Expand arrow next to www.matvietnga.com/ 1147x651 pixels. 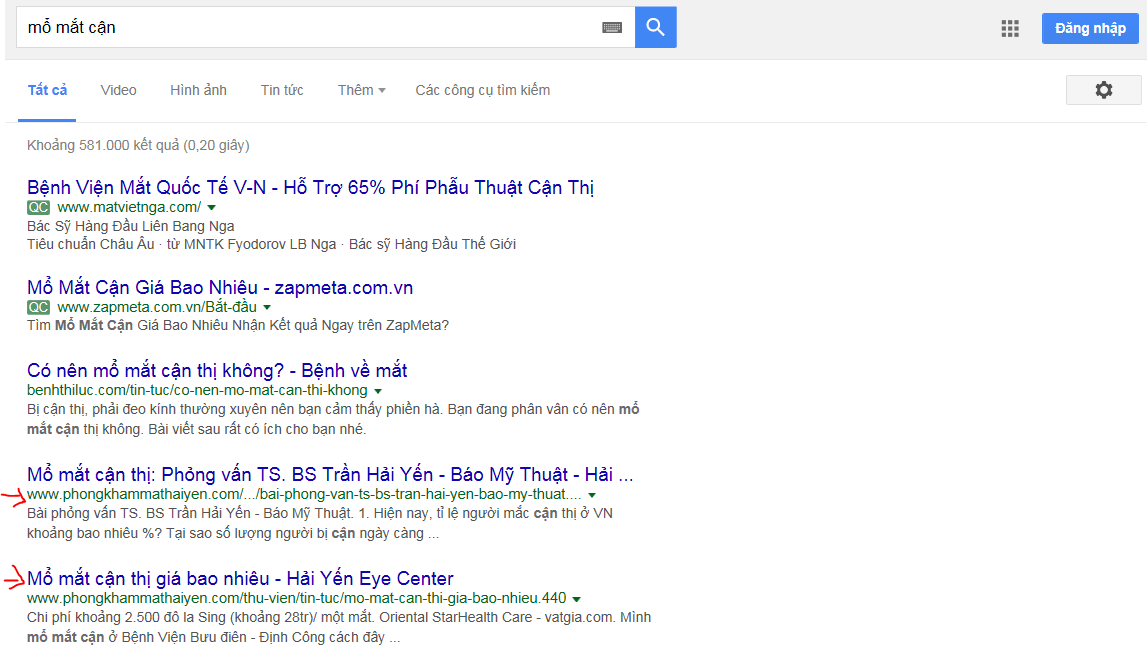(211, 208)
